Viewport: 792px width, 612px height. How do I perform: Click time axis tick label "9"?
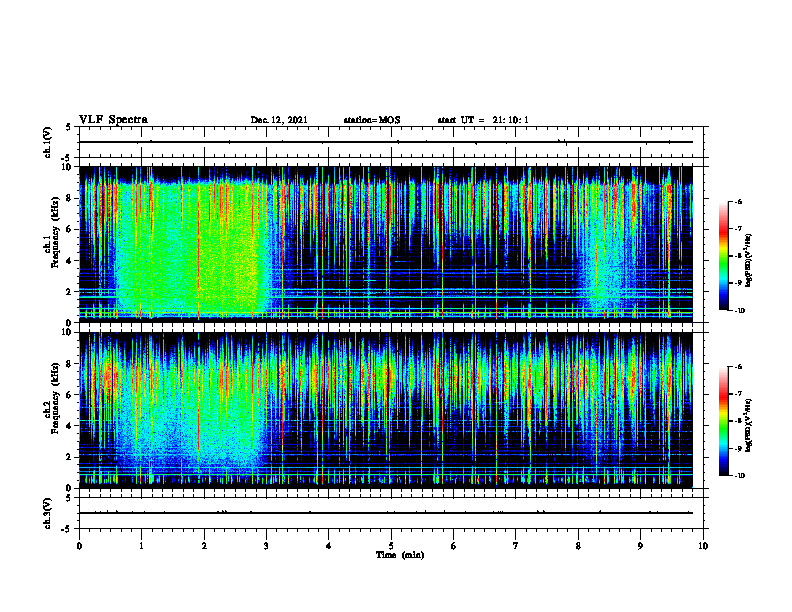(x=640, y=546)
